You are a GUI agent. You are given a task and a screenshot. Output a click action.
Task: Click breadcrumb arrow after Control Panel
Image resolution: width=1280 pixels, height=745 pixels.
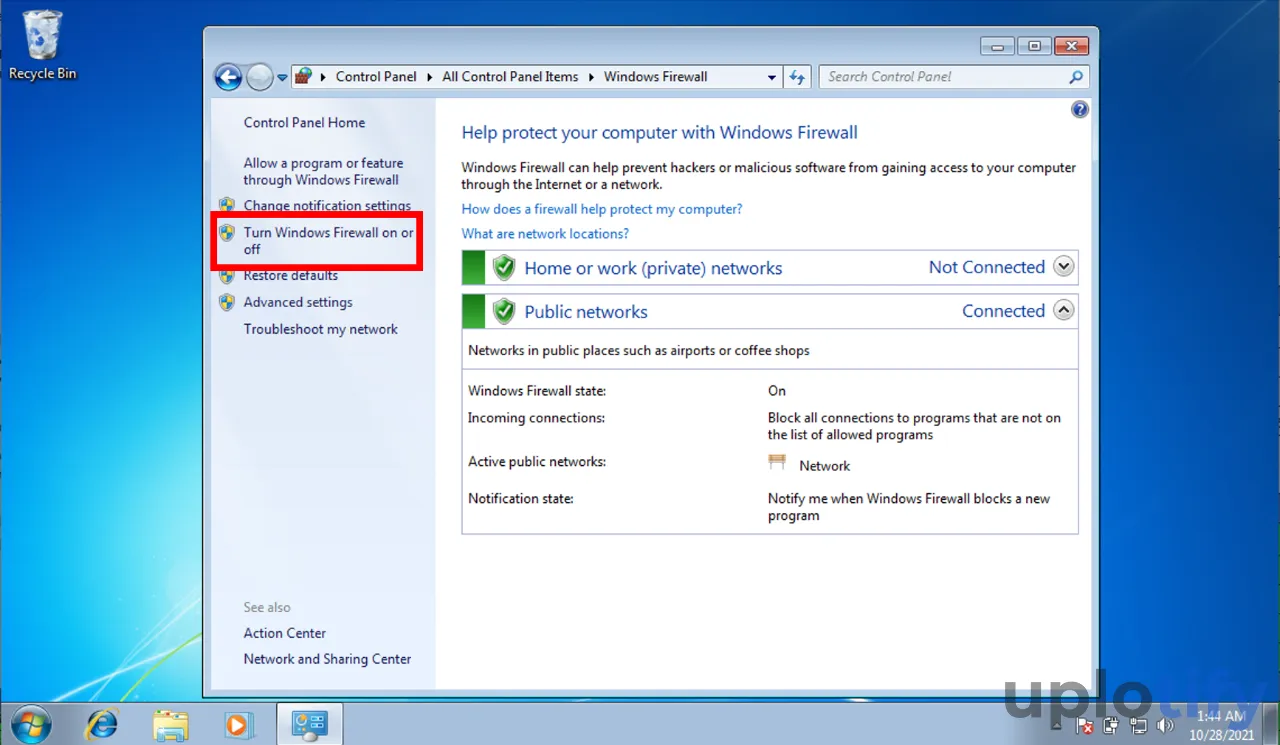[430, 77]
